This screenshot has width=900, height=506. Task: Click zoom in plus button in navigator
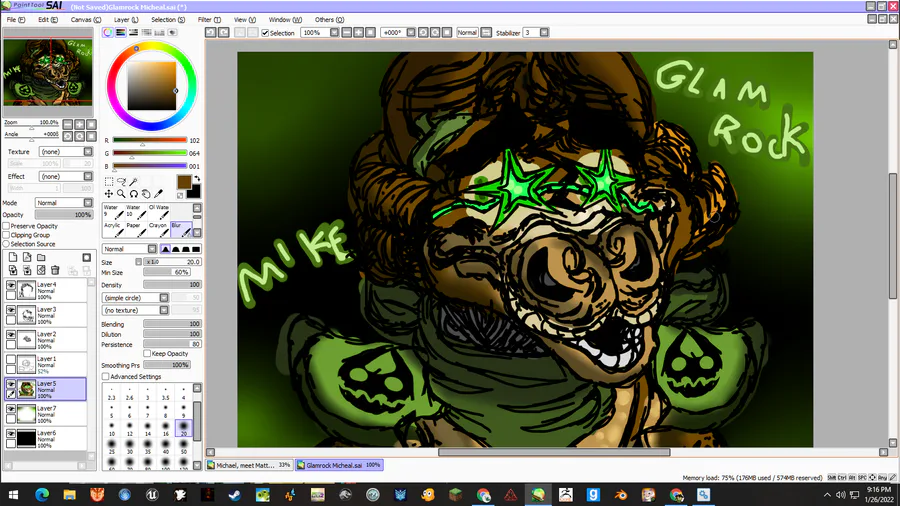click(79, 124)
